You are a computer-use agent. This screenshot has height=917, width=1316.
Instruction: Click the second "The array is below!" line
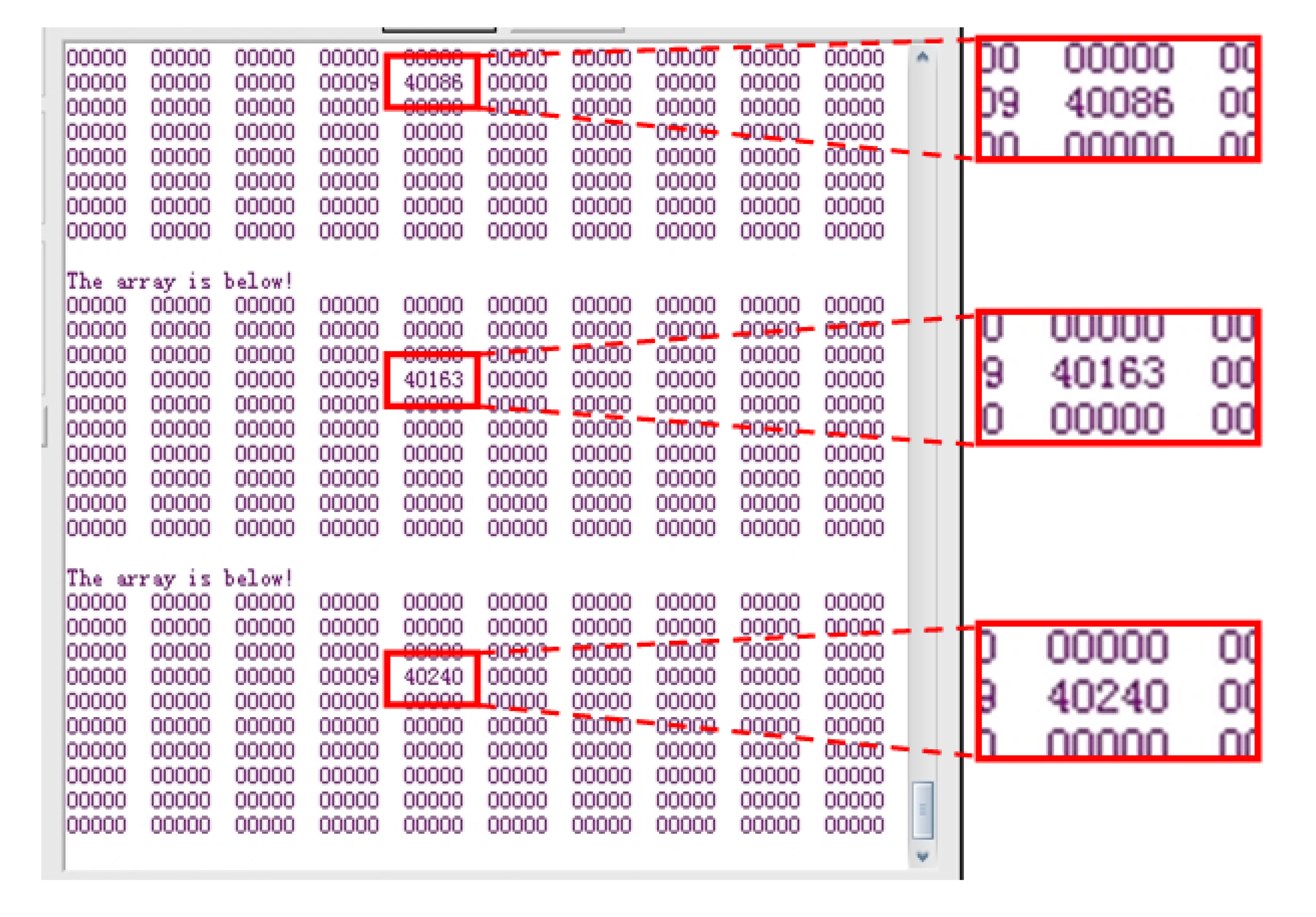coord(179,578)
